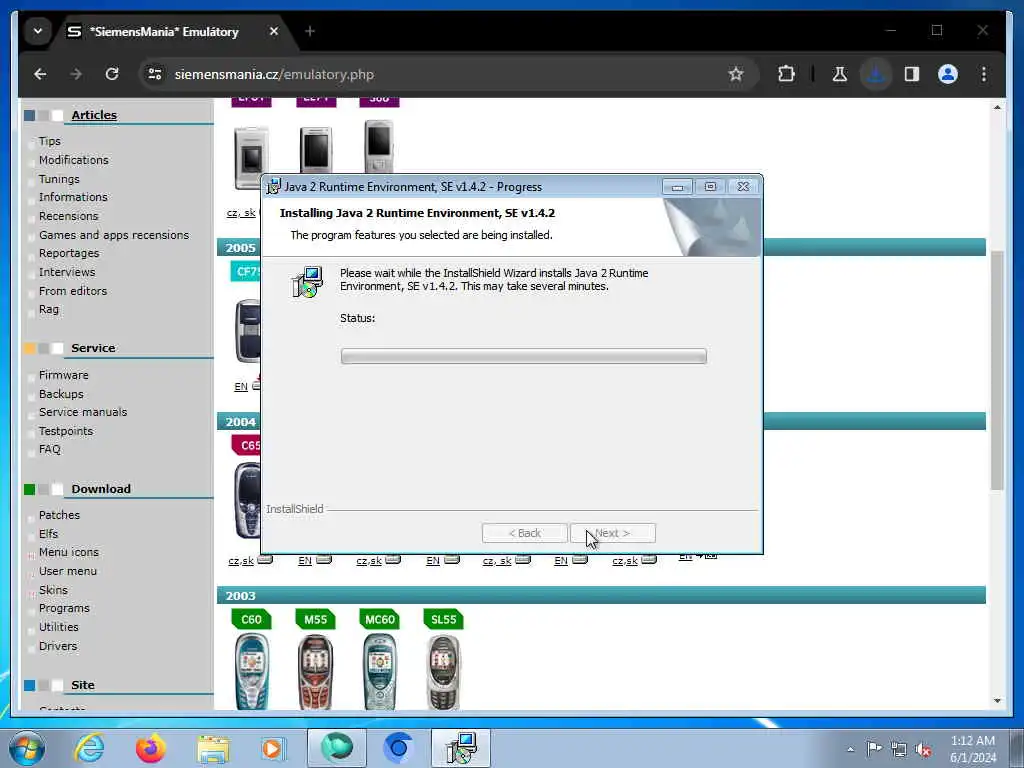Switch to the green globe taskbar app

coord(336,748)
